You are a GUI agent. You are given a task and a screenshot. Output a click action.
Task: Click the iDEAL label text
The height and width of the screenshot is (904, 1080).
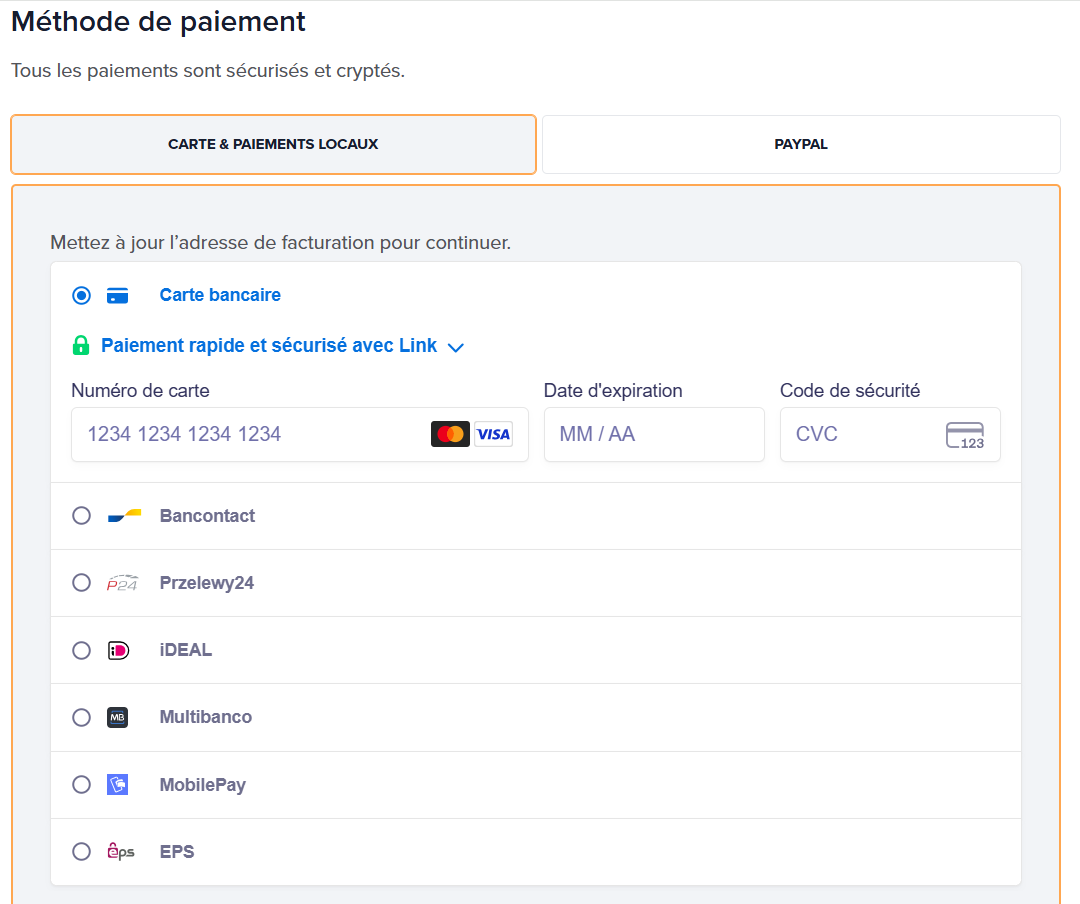click(x=186, y=650)
